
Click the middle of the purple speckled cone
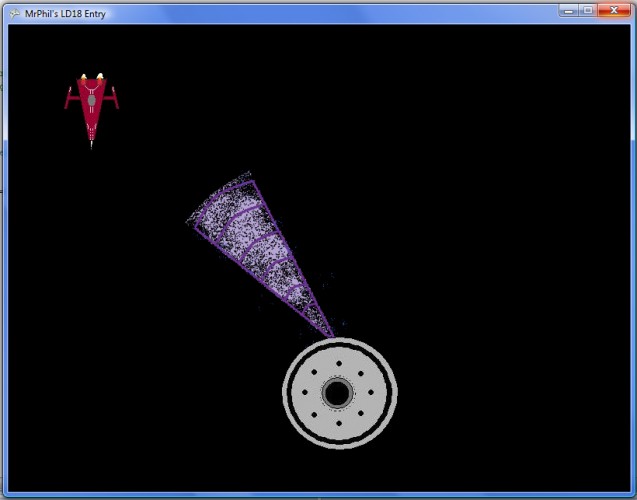click(x=260, y=254)
